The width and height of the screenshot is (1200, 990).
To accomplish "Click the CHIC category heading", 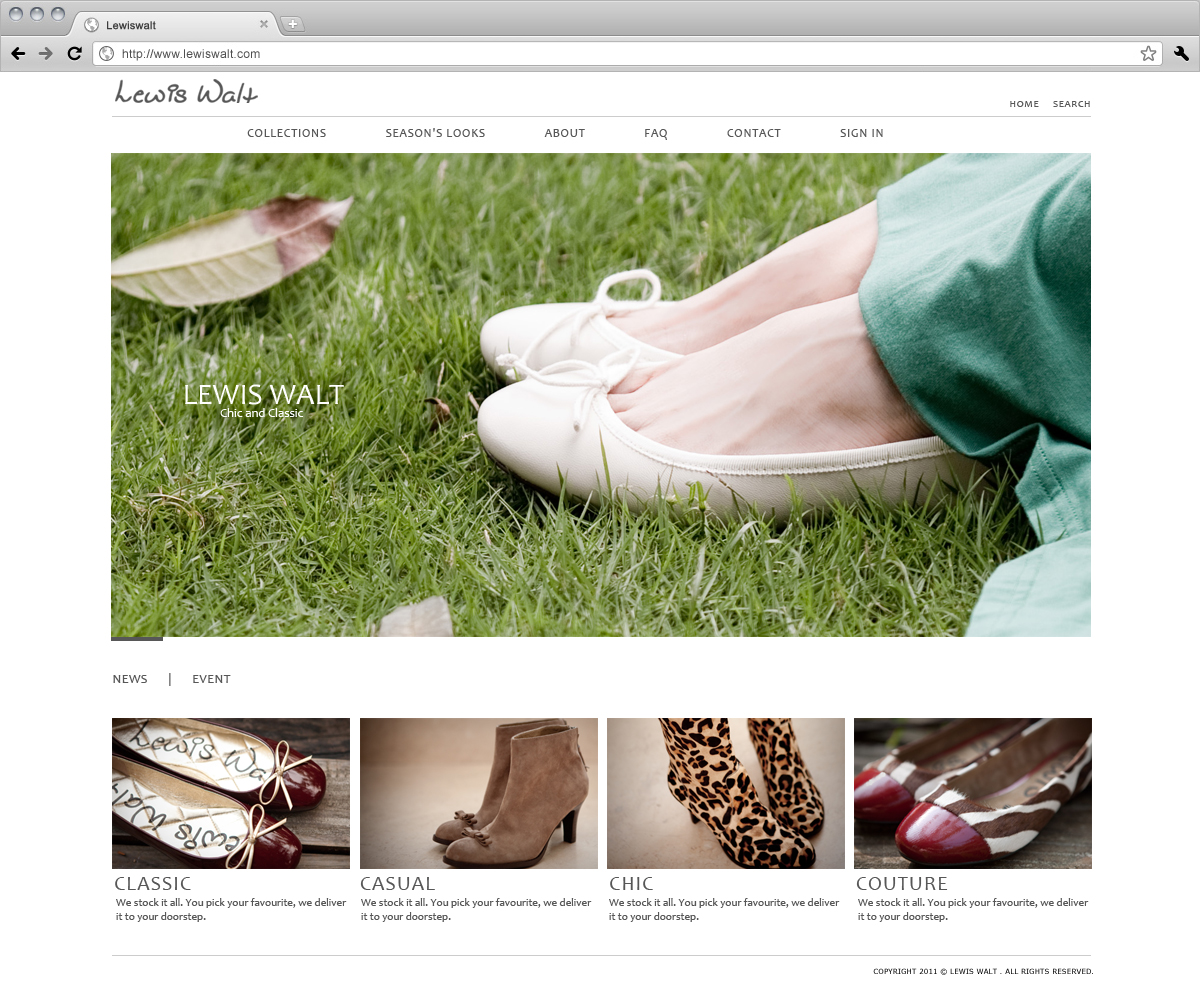I will click(631, 884).
